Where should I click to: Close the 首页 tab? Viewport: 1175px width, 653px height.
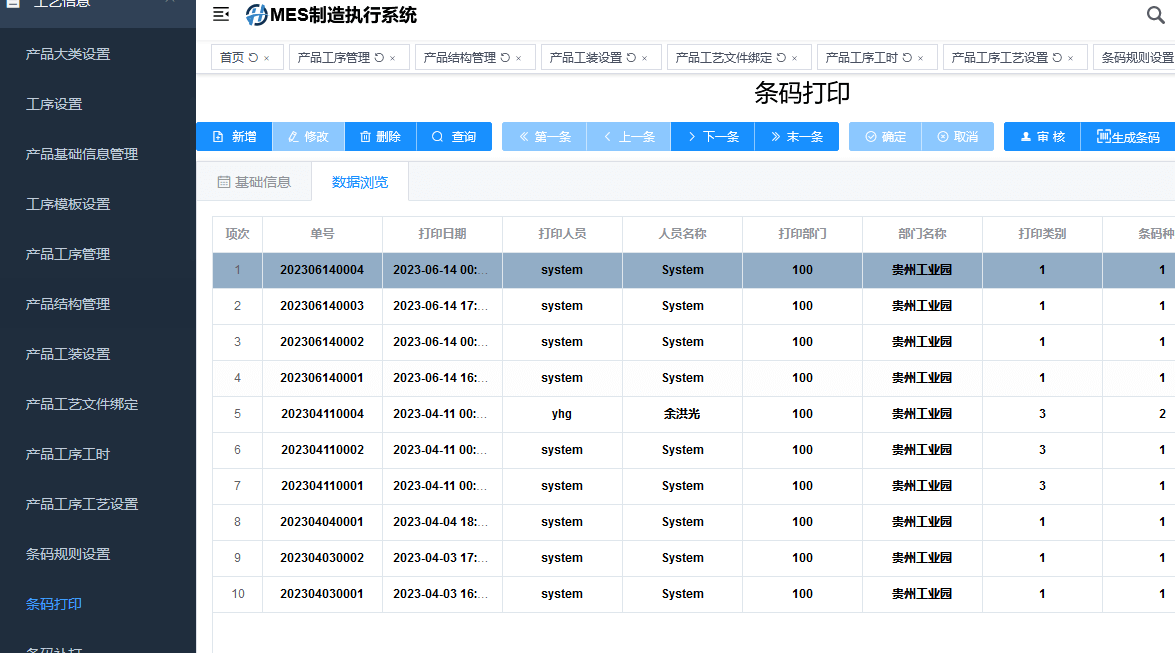click(x=267, y=58)
